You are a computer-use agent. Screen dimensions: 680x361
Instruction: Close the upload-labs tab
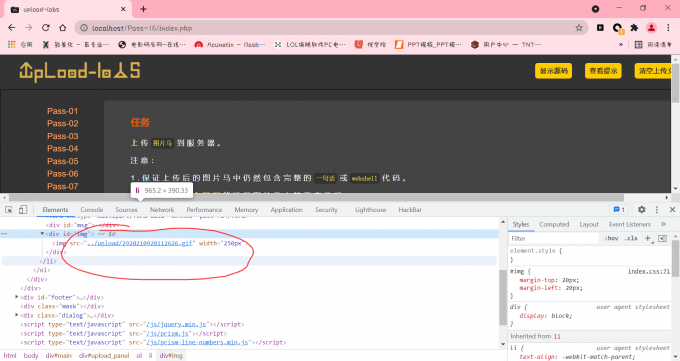[123, 9]
